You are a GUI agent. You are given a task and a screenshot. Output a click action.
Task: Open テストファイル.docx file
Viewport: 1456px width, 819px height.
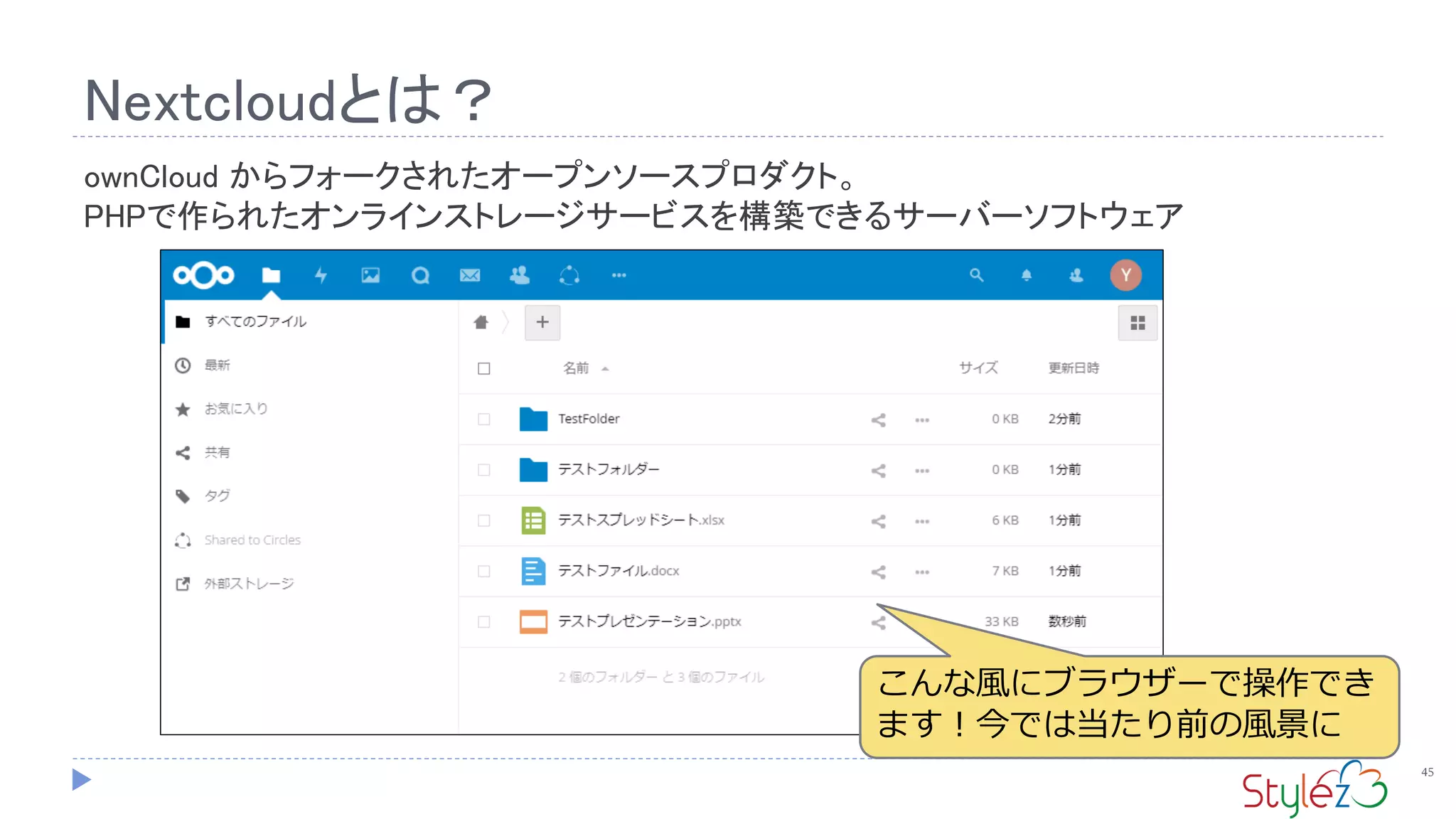click(619, 570)
